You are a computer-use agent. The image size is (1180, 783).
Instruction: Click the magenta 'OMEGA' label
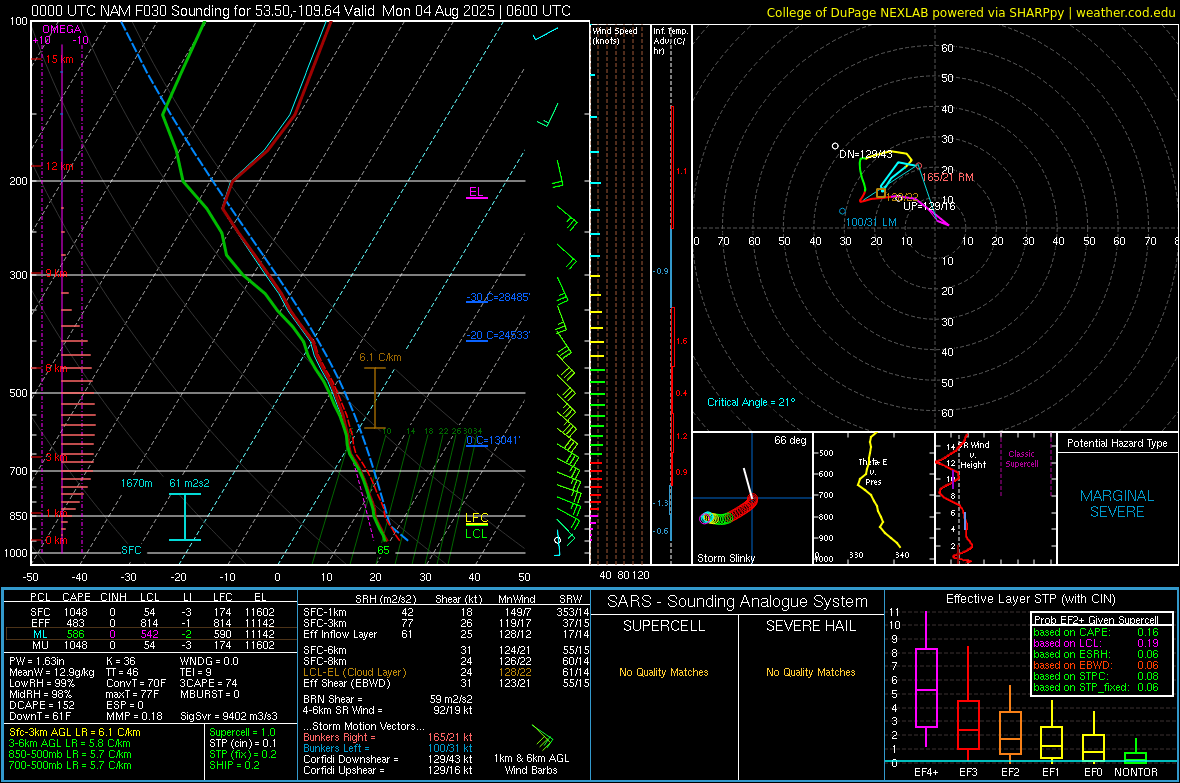tap(62, 29)
